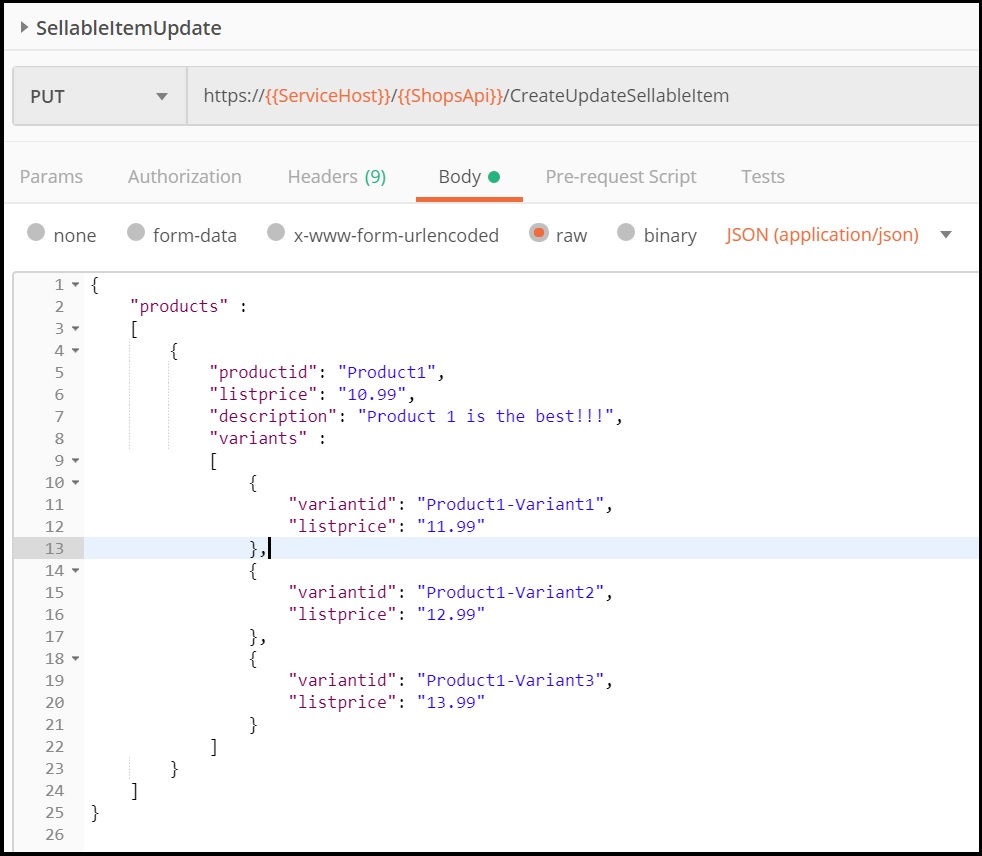Collapse the products array fold at line 3
982x856 pixels.
click(75, 329)
